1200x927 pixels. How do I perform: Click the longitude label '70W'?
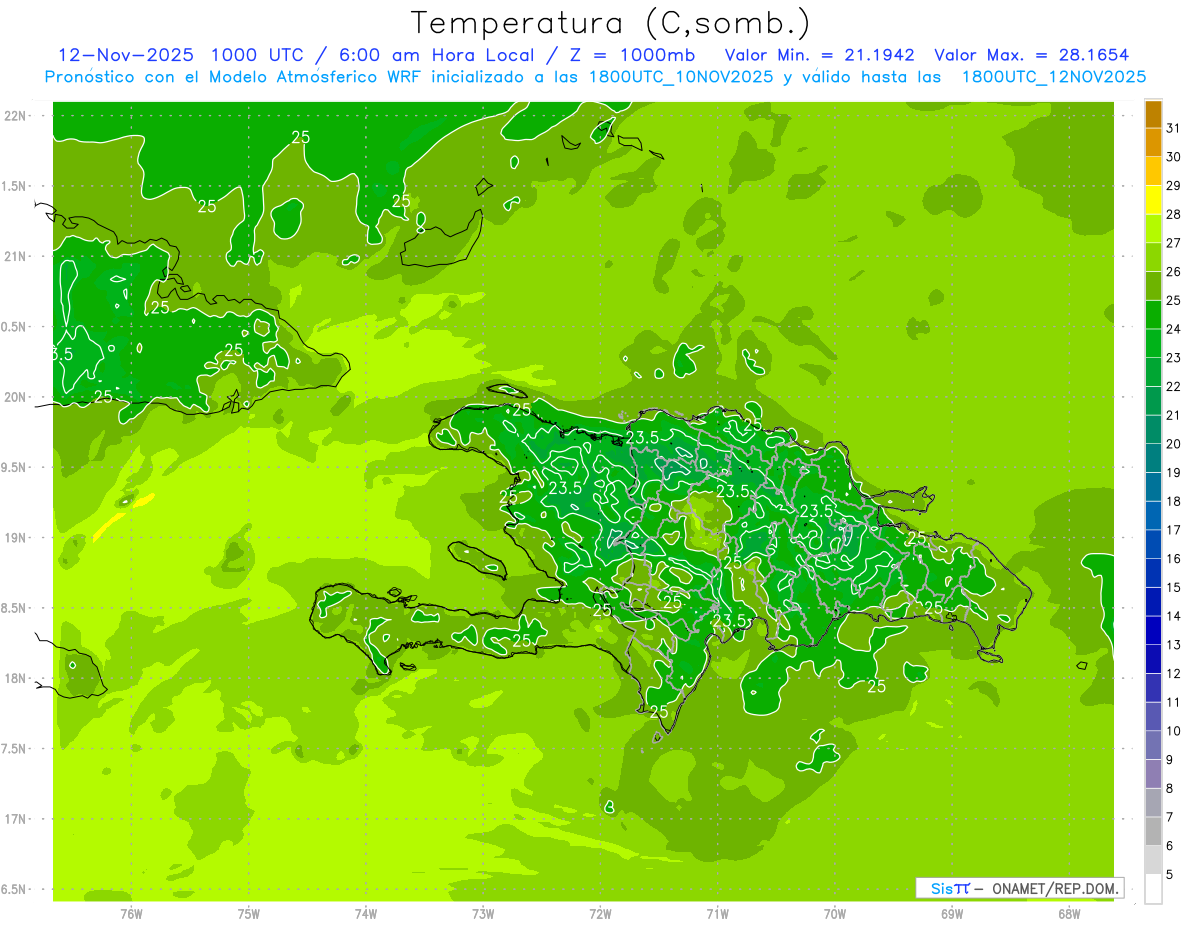[x=835, y=914]
